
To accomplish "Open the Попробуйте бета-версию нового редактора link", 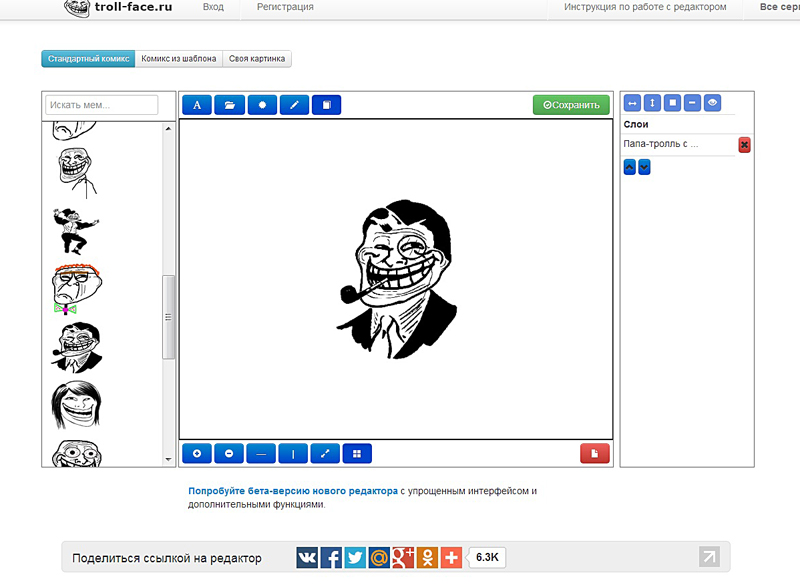I will [293, 491].
